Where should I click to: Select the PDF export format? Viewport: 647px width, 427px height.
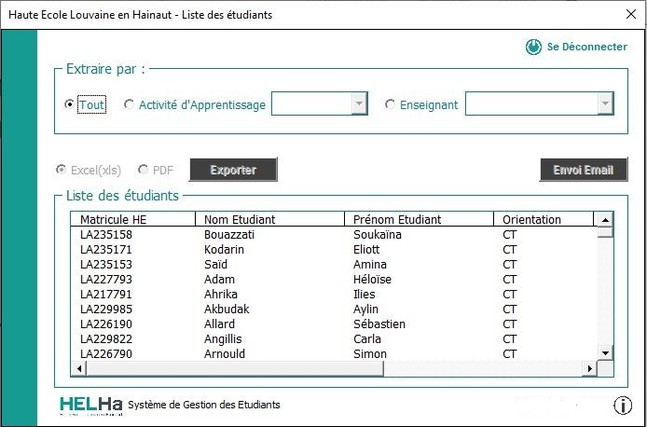pyautogui.click(x=143, y=170)
